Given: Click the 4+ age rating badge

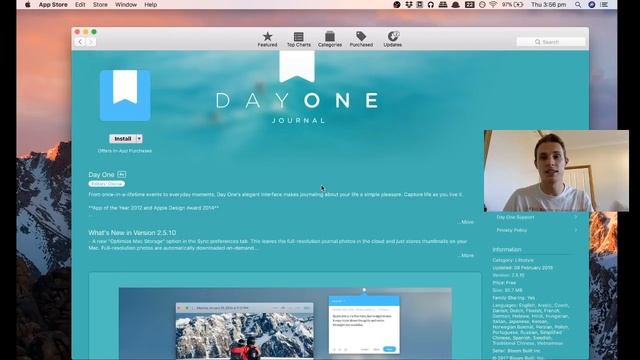Looking at the screenshot, I should click(122, 174).
